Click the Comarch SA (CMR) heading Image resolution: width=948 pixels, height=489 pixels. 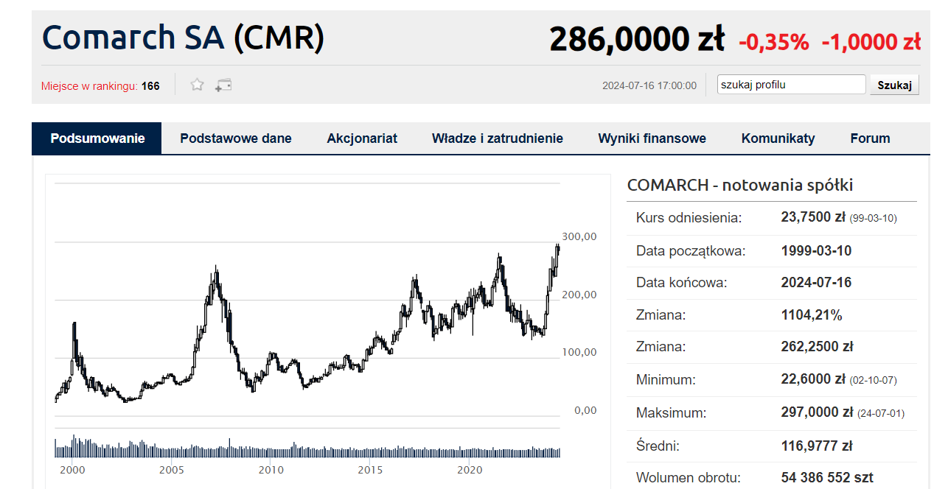tap(183, 38)
